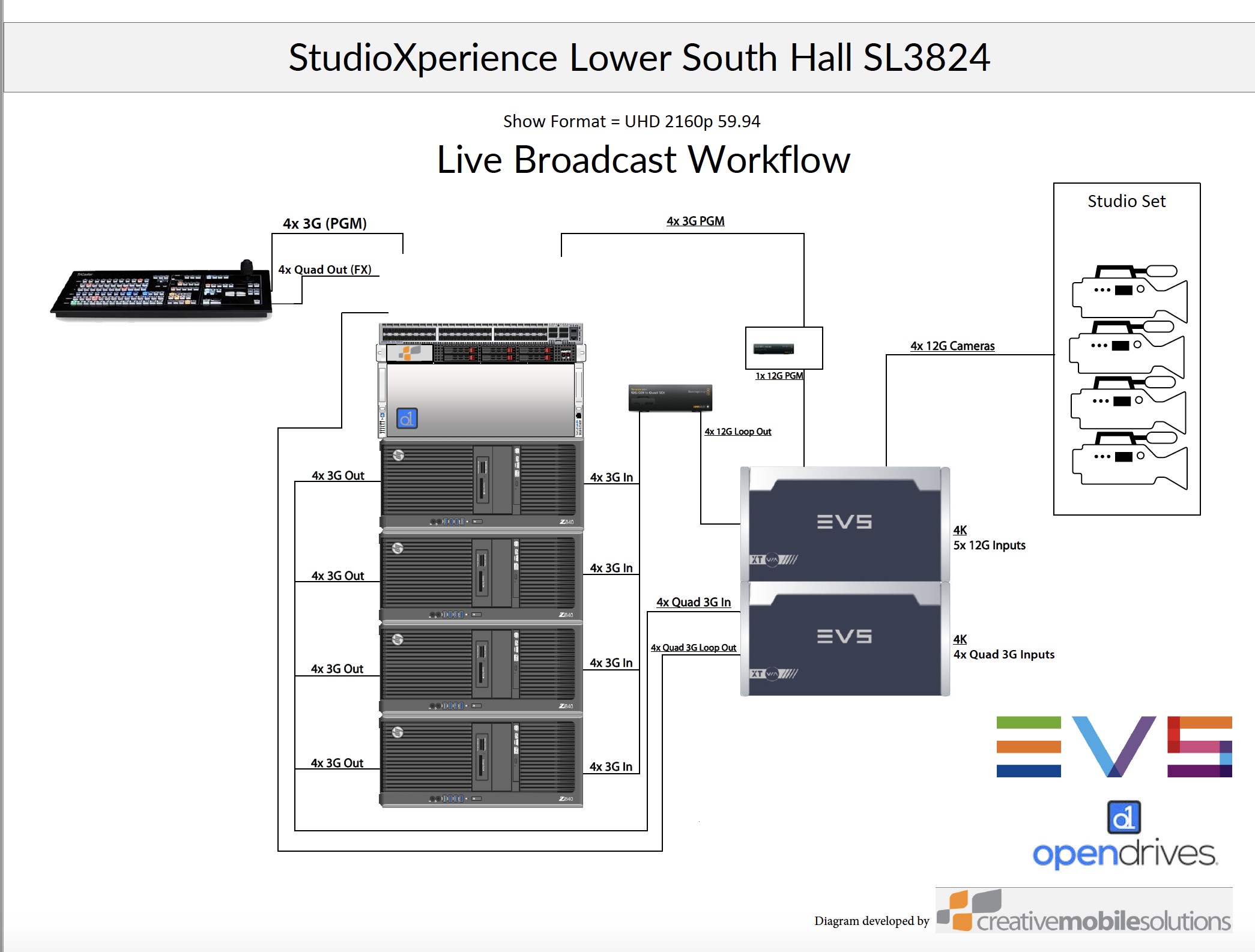The width and height of the screenshot is (1255, 952).
Task: Click the '4x 12G Loop Out' label
Action: (738, 432)
